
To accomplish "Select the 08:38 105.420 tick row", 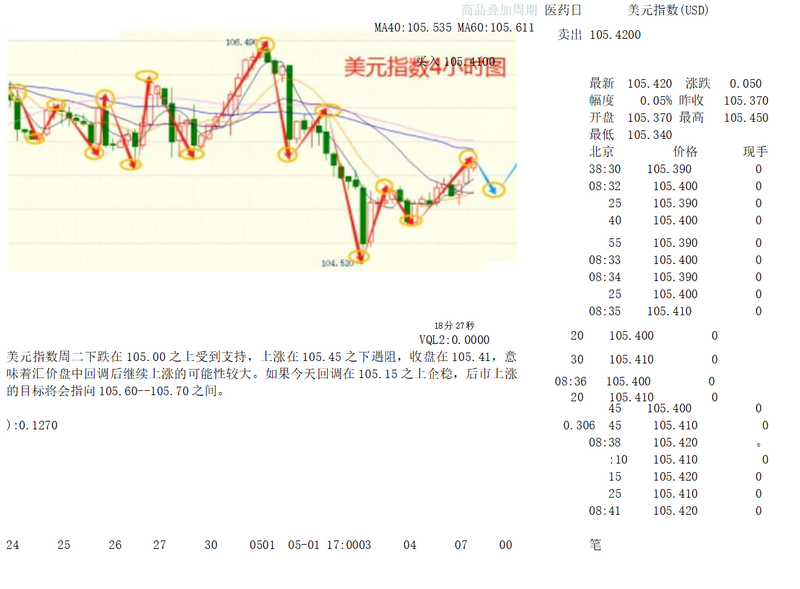I will click(676, 443).
